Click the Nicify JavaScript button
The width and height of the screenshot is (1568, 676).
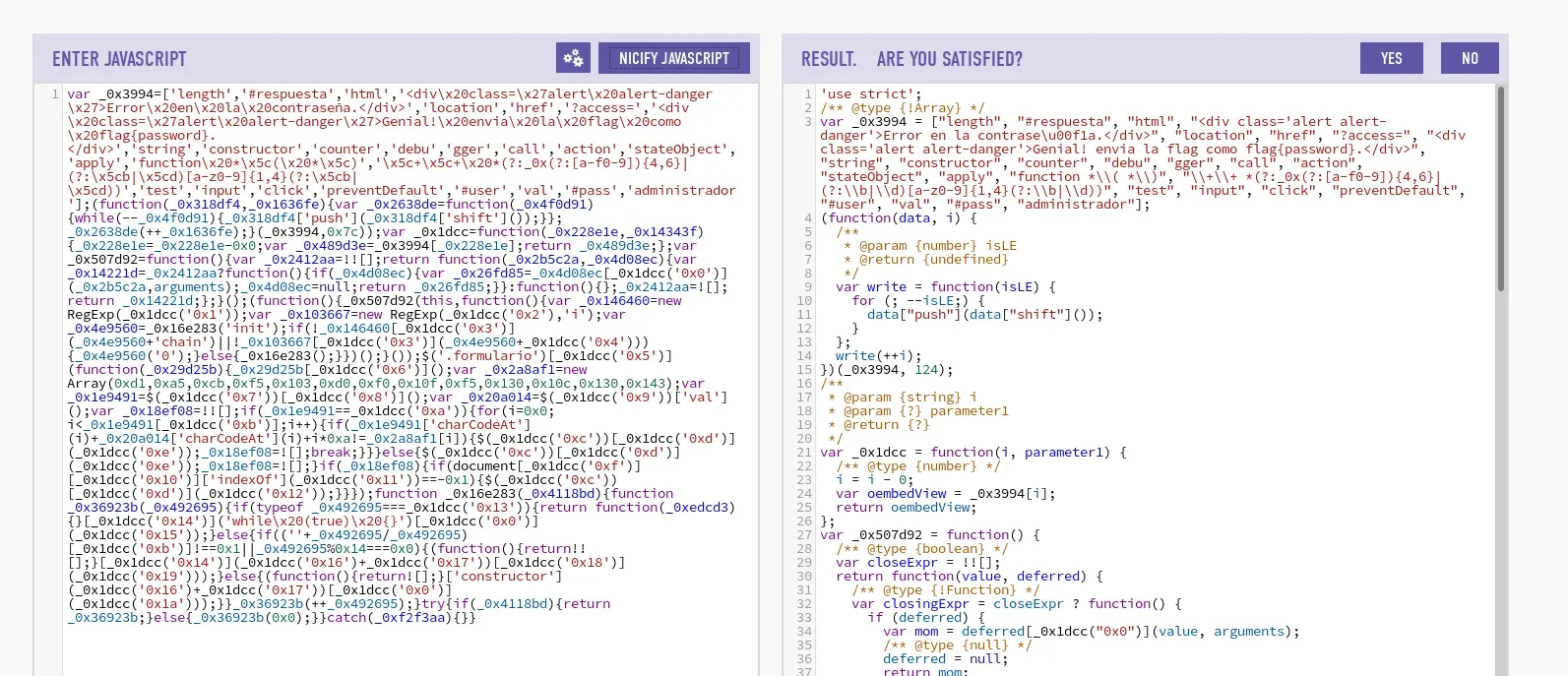[x=673, y=58]
